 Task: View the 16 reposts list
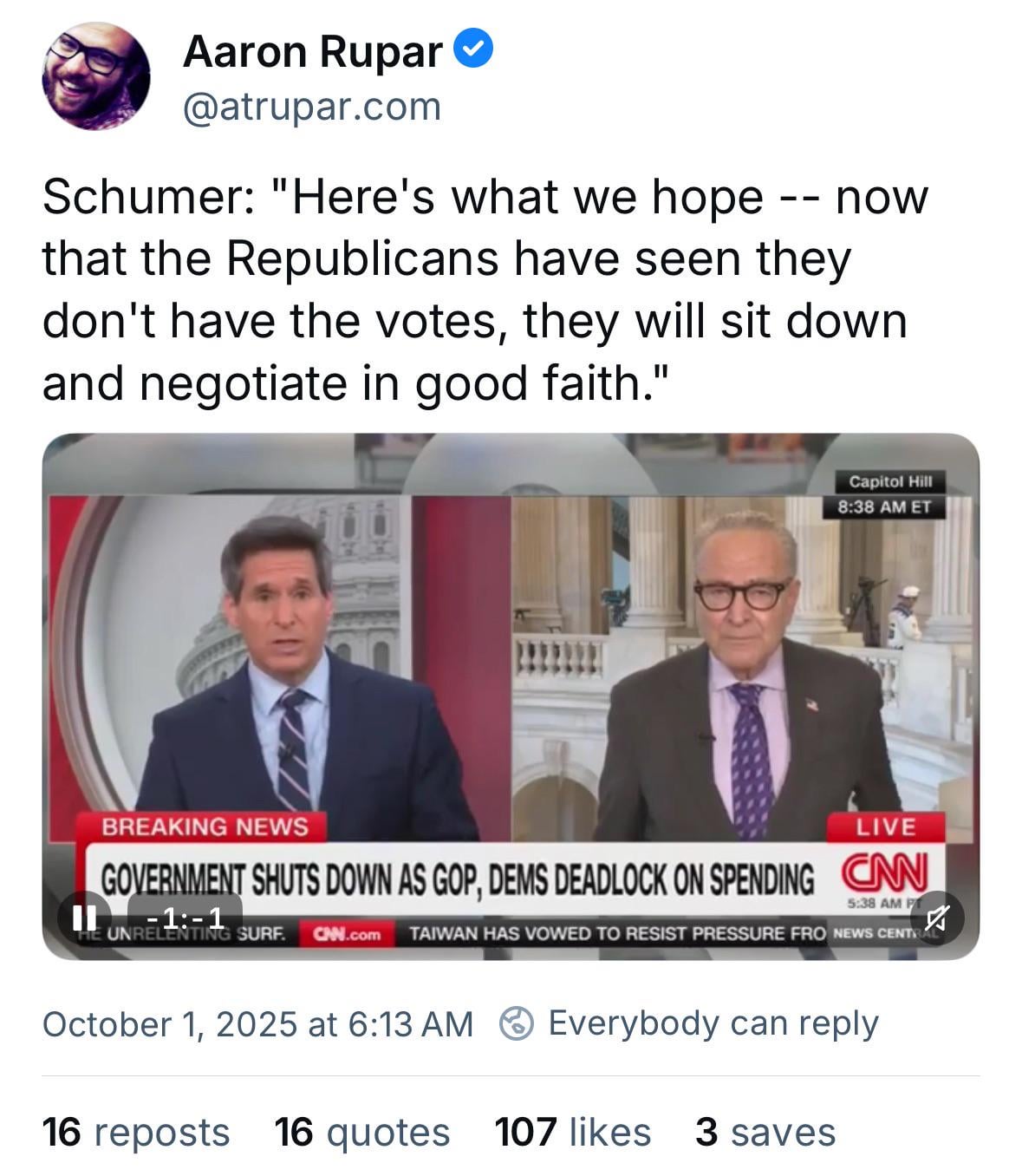136,1132
